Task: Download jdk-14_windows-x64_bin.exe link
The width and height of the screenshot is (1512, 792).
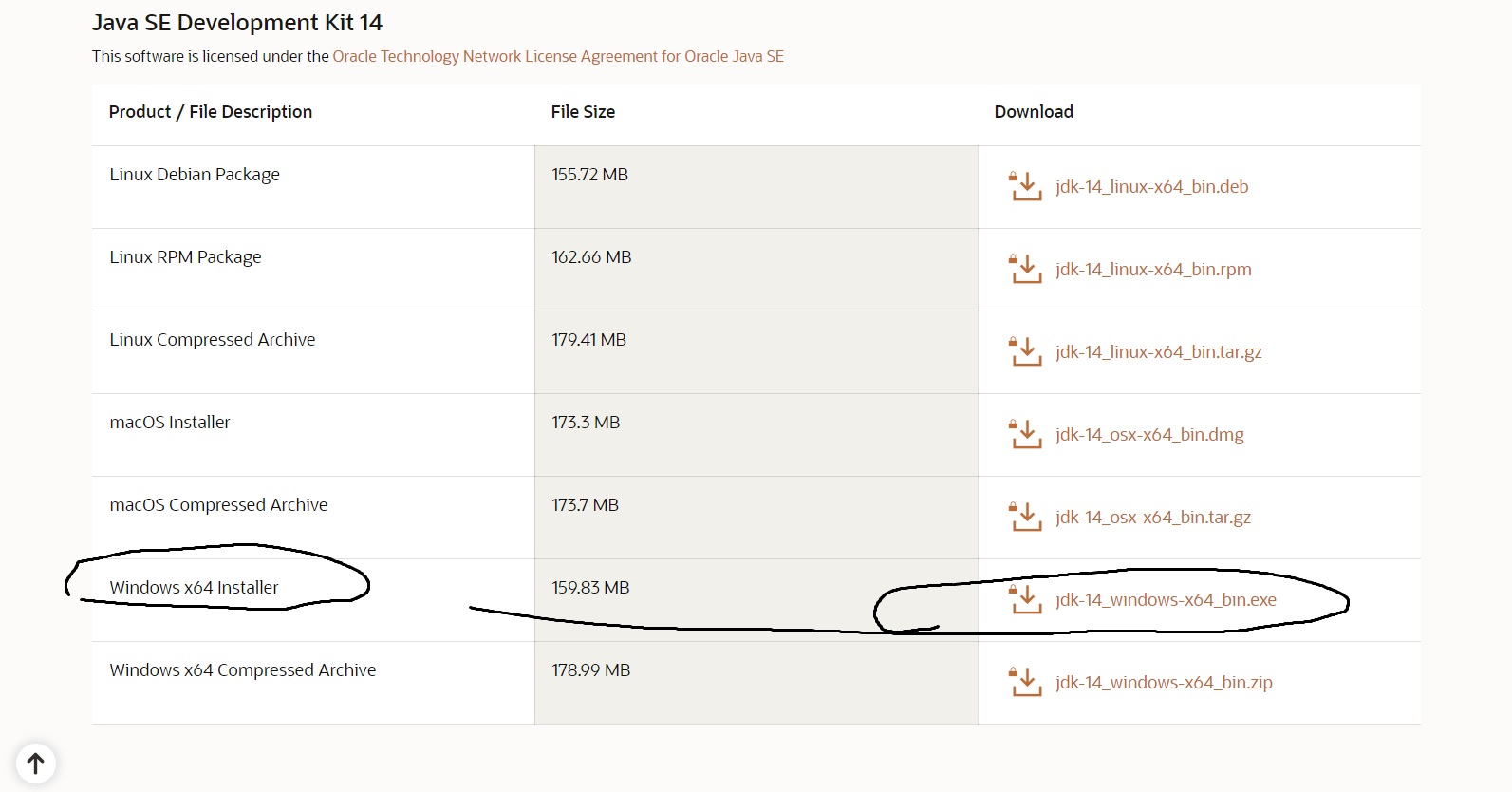Action: (x=1166, y=600)
